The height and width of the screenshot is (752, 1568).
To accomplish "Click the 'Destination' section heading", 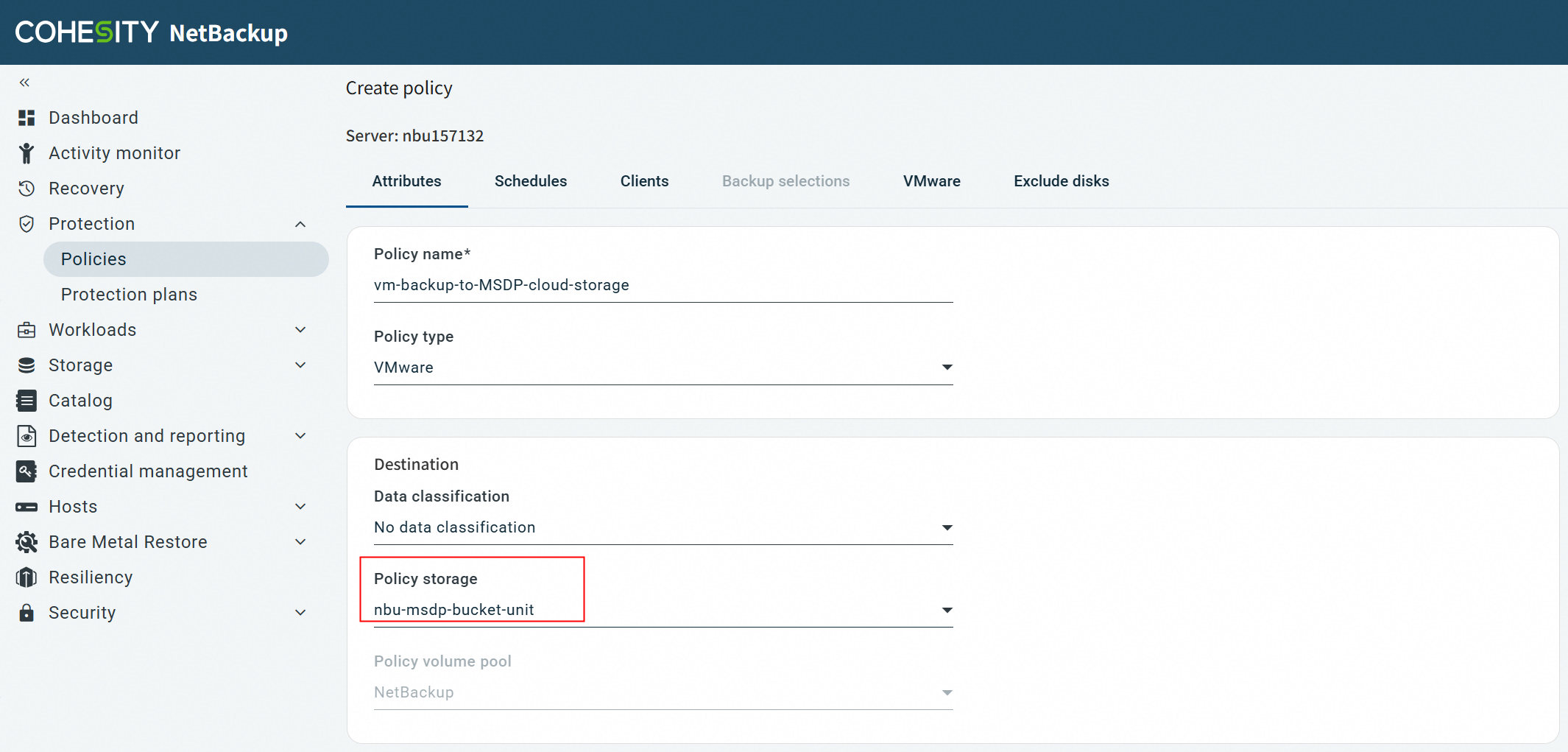I will click(417, 465).
